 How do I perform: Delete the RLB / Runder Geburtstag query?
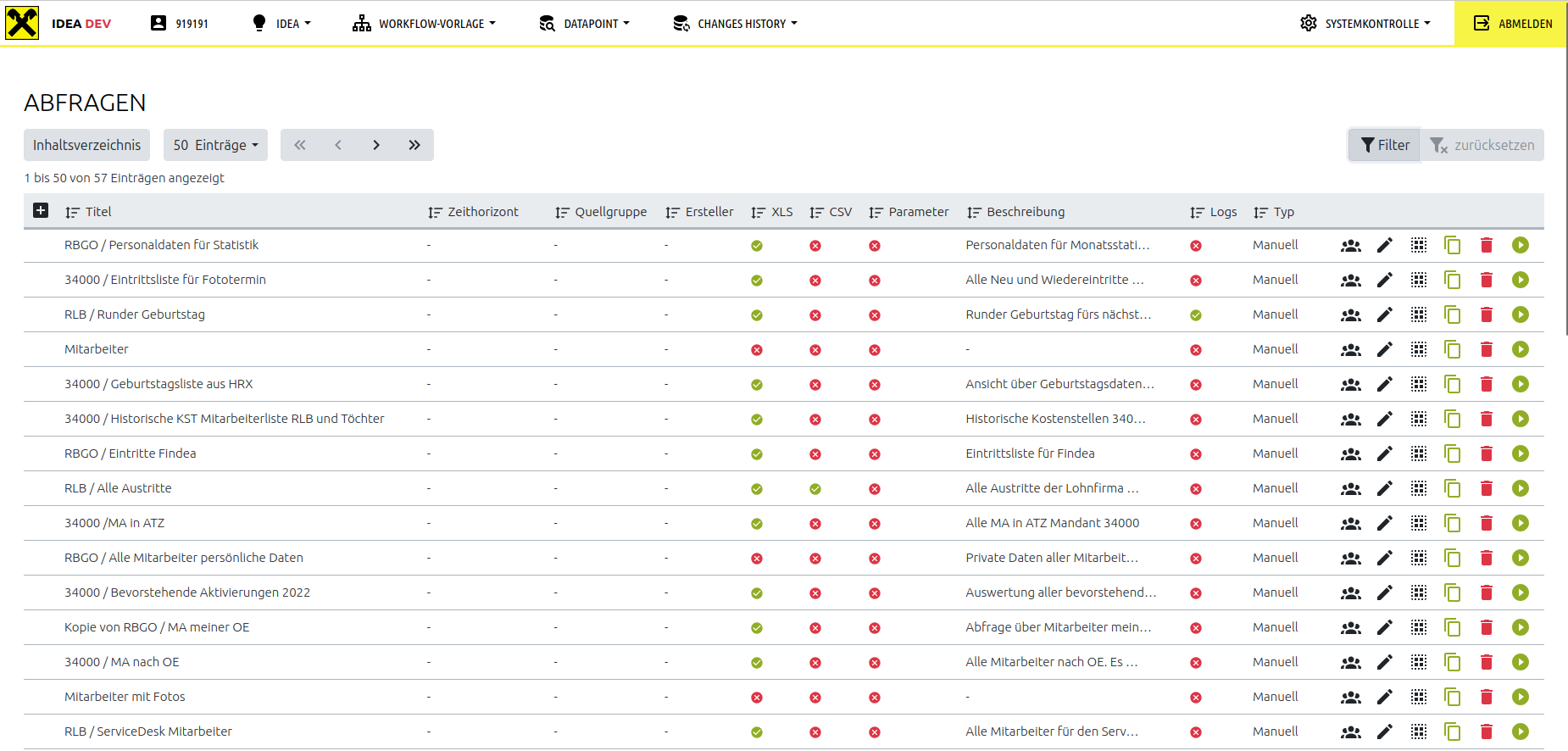pyautogui.click(x=1486, y=314)
